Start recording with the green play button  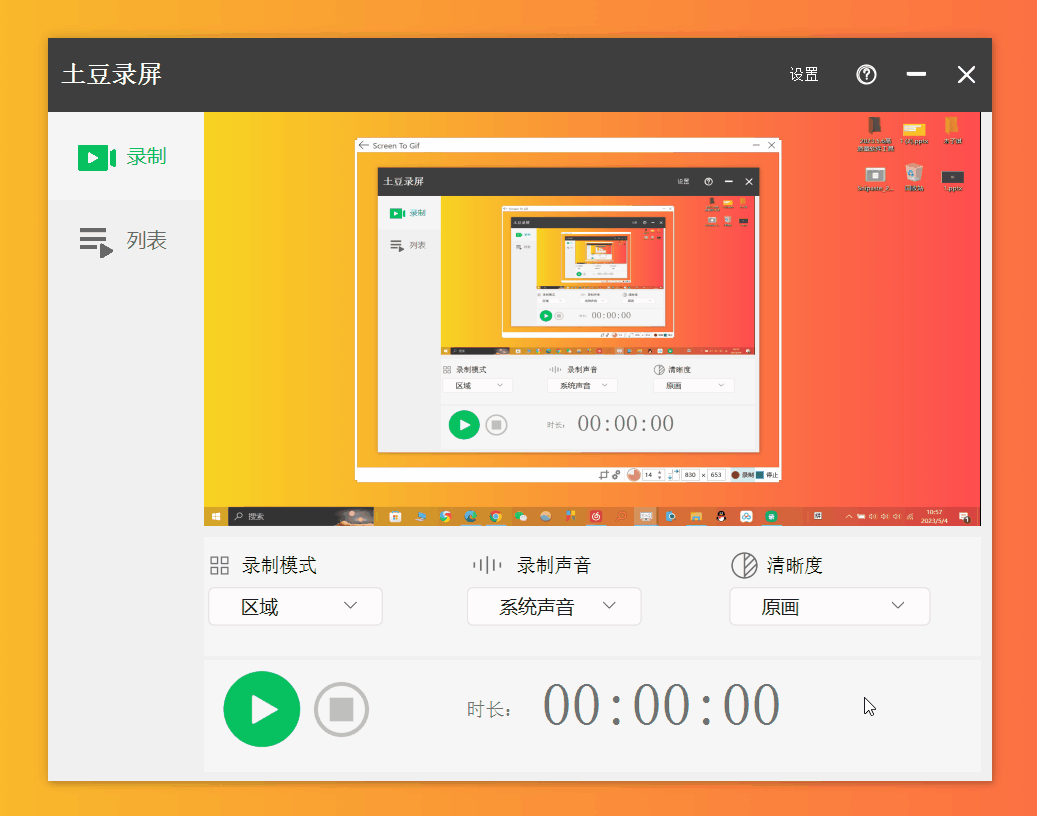262,709
